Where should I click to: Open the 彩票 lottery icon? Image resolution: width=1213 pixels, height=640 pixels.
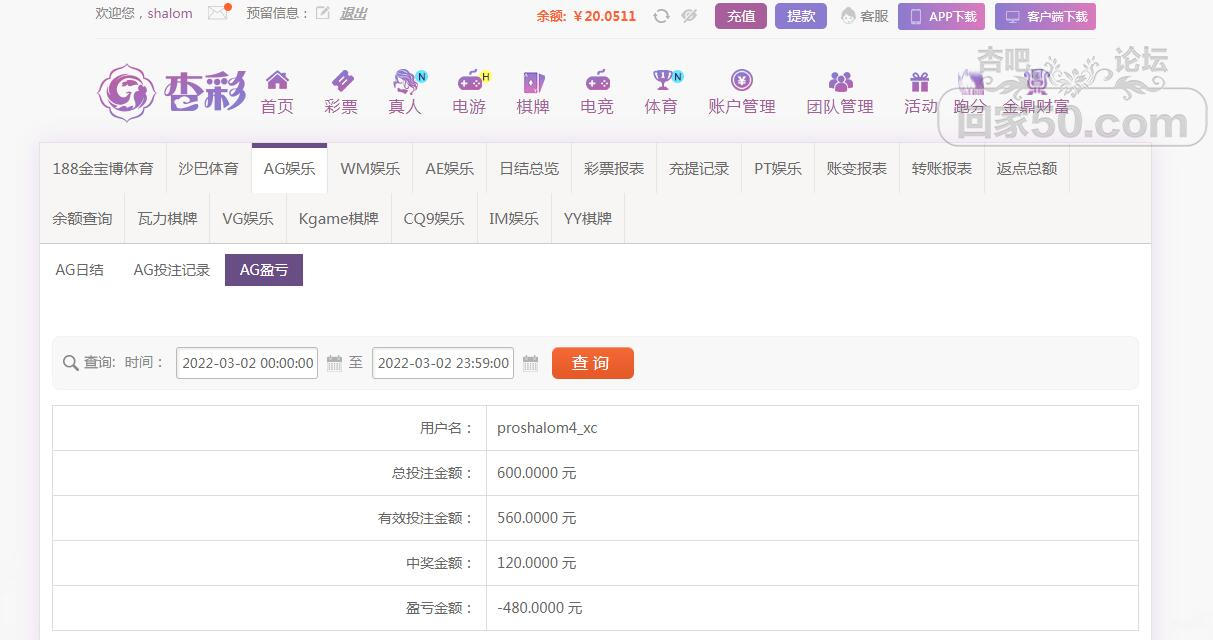click(x=341, y=82)
